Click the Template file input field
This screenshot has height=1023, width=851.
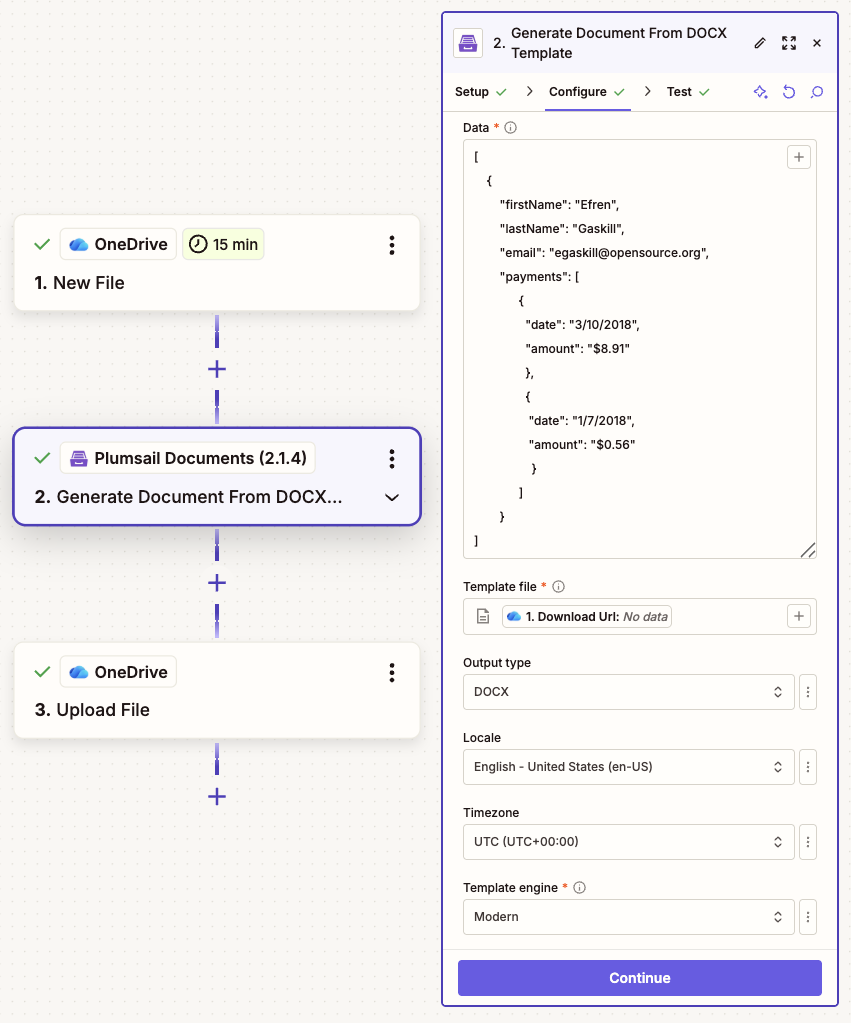point(640,617)
